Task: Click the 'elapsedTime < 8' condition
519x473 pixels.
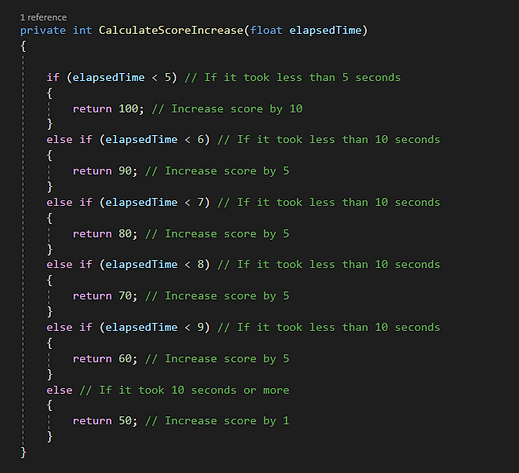Action: pyautogui.click(x=155, y=265)
